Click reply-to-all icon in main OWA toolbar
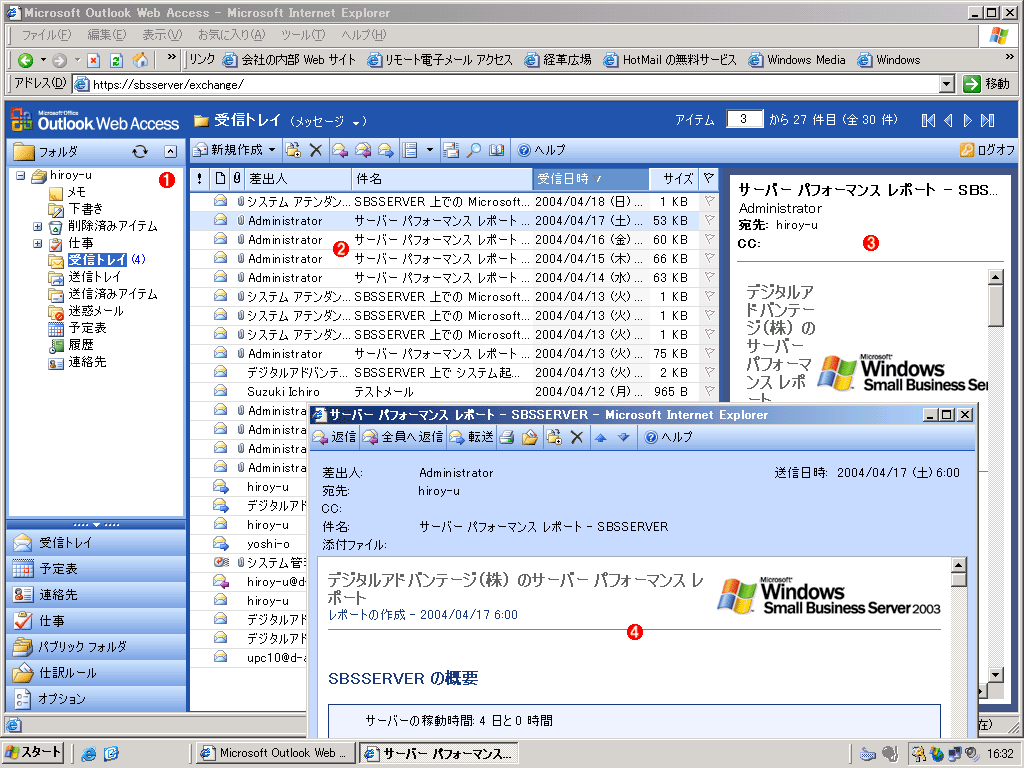 coord(362,150)
